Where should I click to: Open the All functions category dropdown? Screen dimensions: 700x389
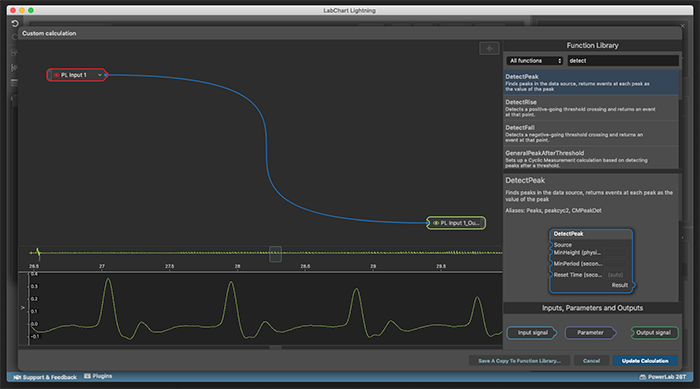coord(535,61)
